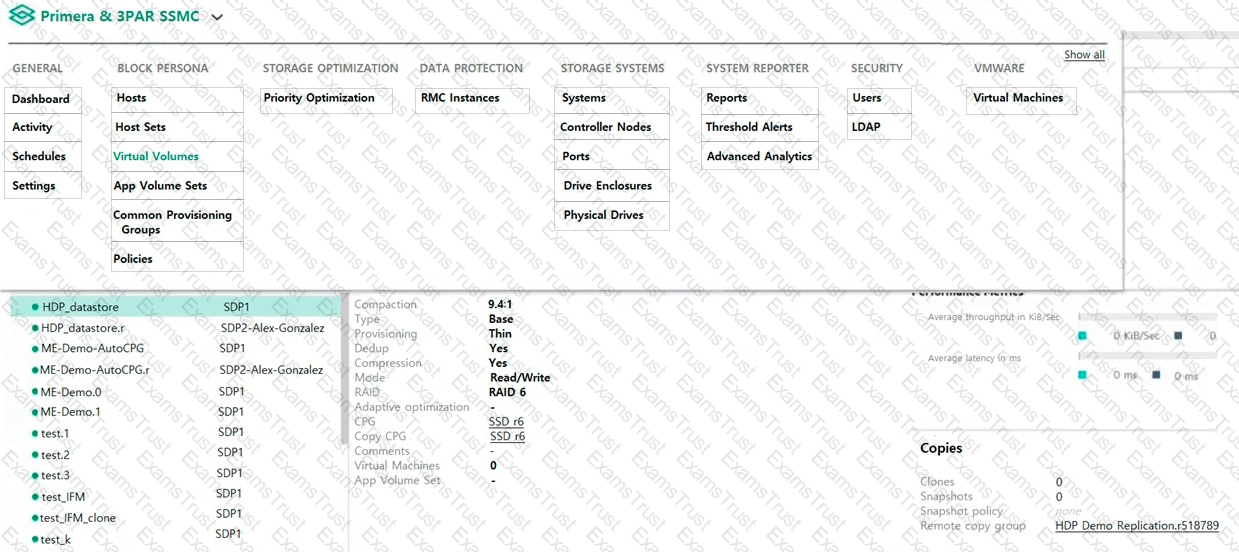
Task: Open the Dashboard menu item
Action: pos(41,99)
